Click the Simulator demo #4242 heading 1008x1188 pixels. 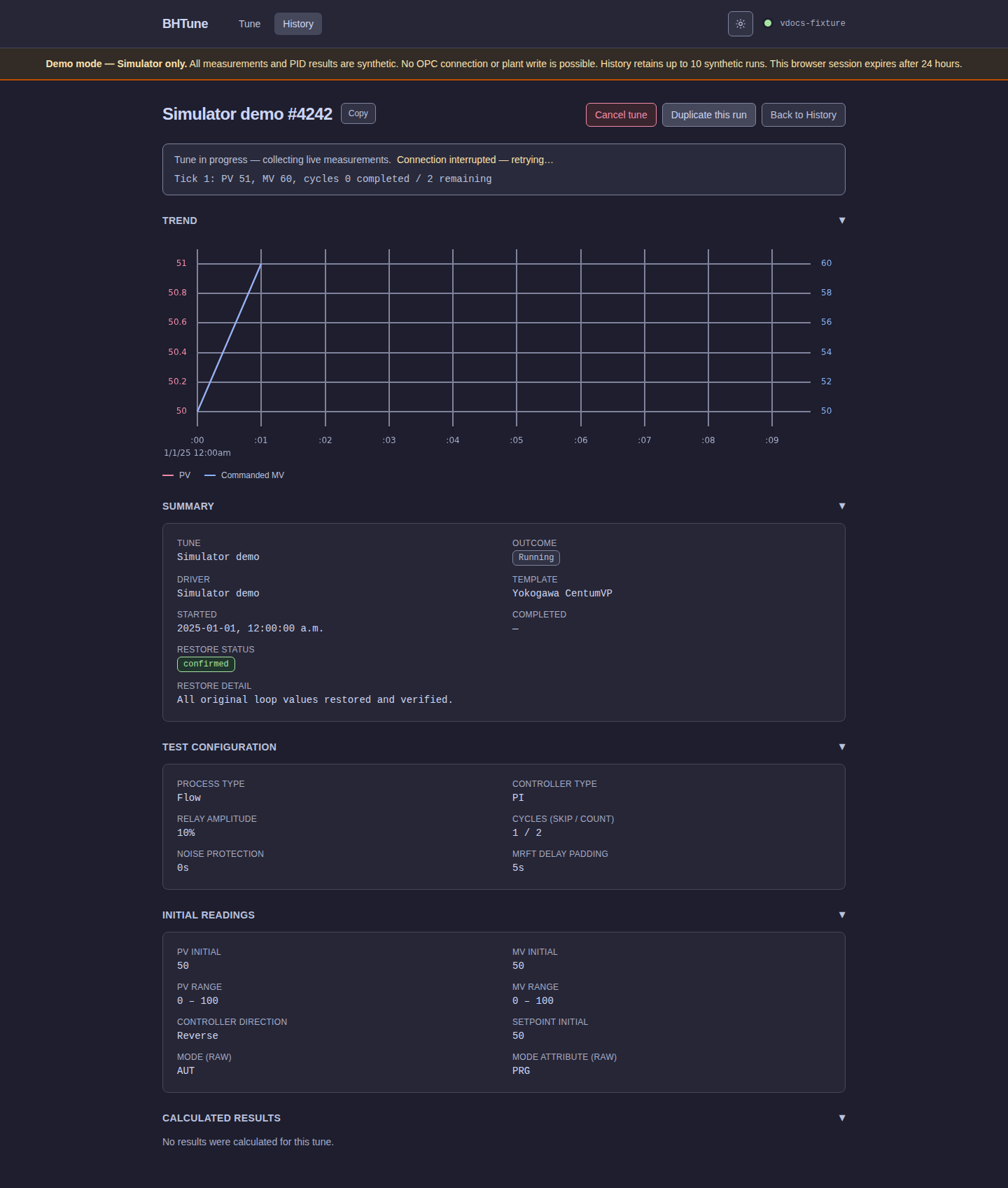click(247, 114)
